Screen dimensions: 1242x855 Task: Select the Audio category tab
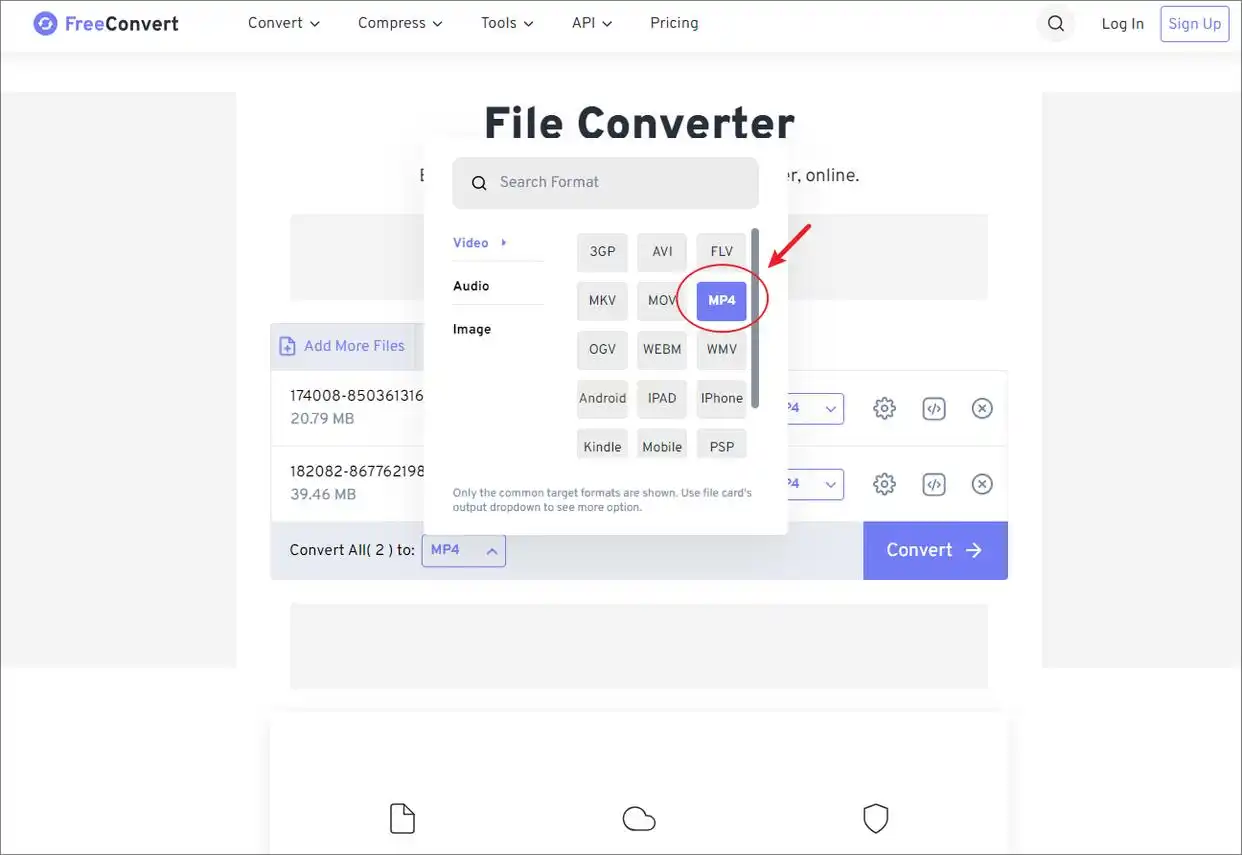point(471,286)
